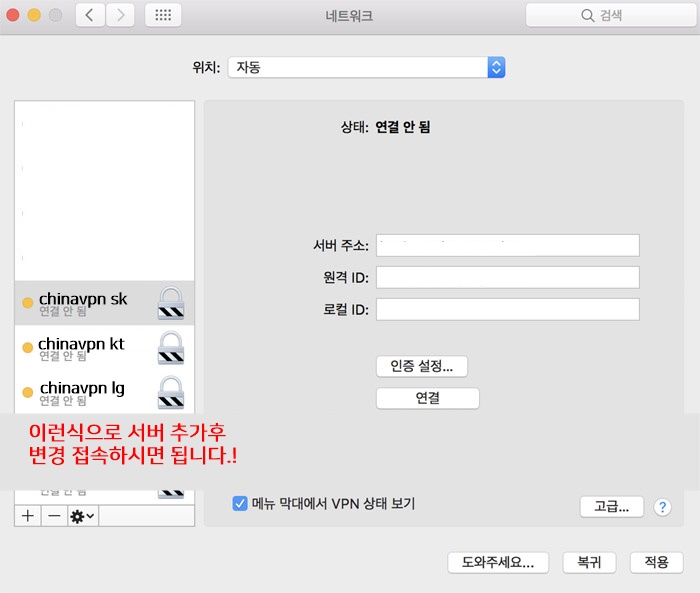
Task: Remove service with the minus icon
Action: 54,515
